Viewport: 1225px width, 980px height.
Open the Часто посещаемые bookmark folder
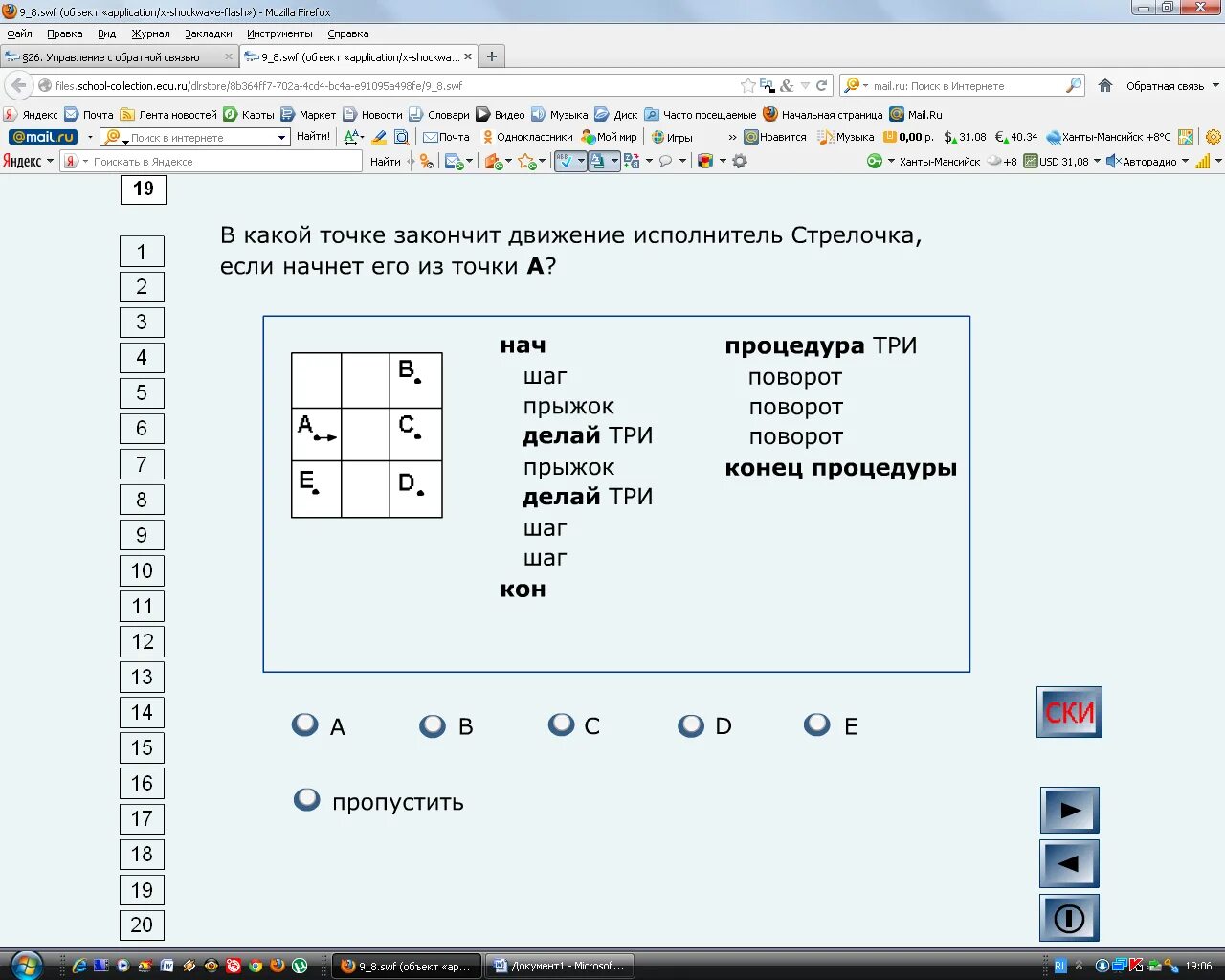click(701, 114)
